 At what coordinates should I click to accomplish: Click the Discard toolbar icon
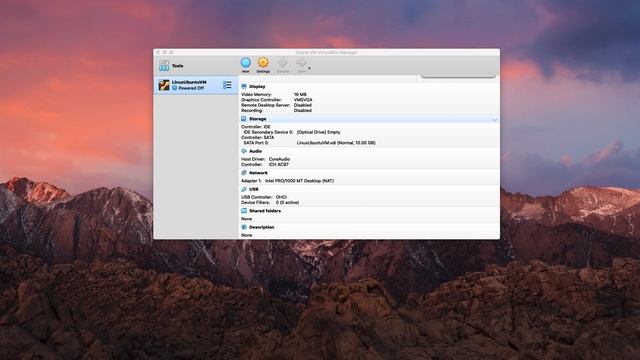(282, 63)
